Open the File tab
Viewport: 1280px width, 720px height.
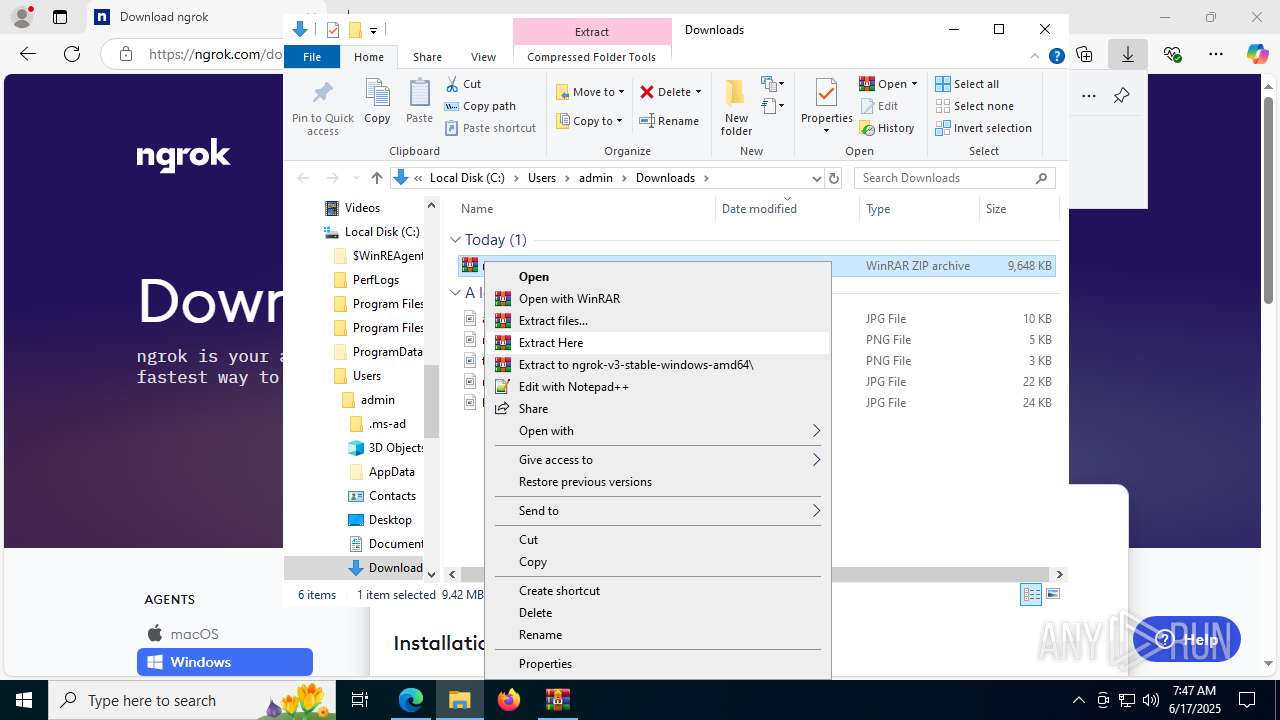tap(312, 57)
